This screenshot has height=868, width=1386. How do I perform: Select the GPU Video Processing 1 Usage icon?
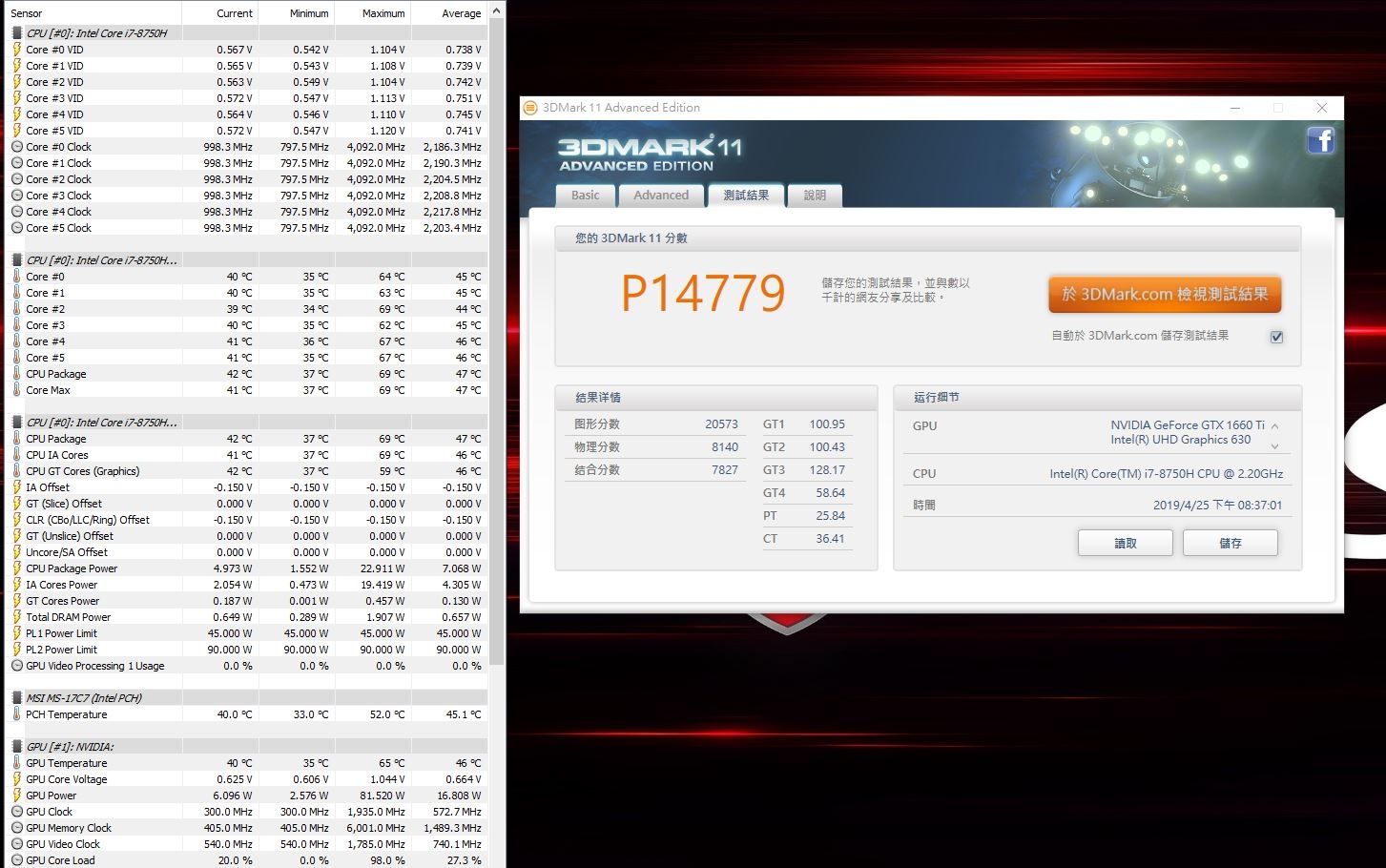(17, 666)
